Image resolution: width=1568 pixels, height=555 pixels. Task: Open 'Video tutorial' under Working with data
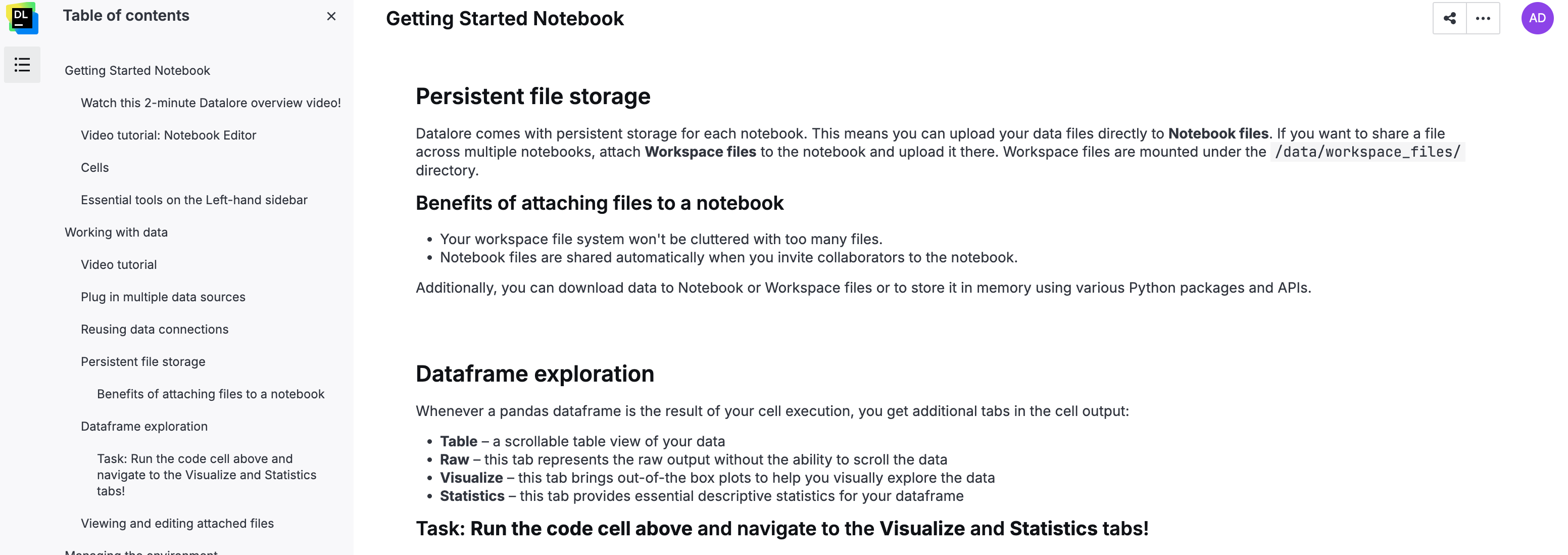coord(119,264)
